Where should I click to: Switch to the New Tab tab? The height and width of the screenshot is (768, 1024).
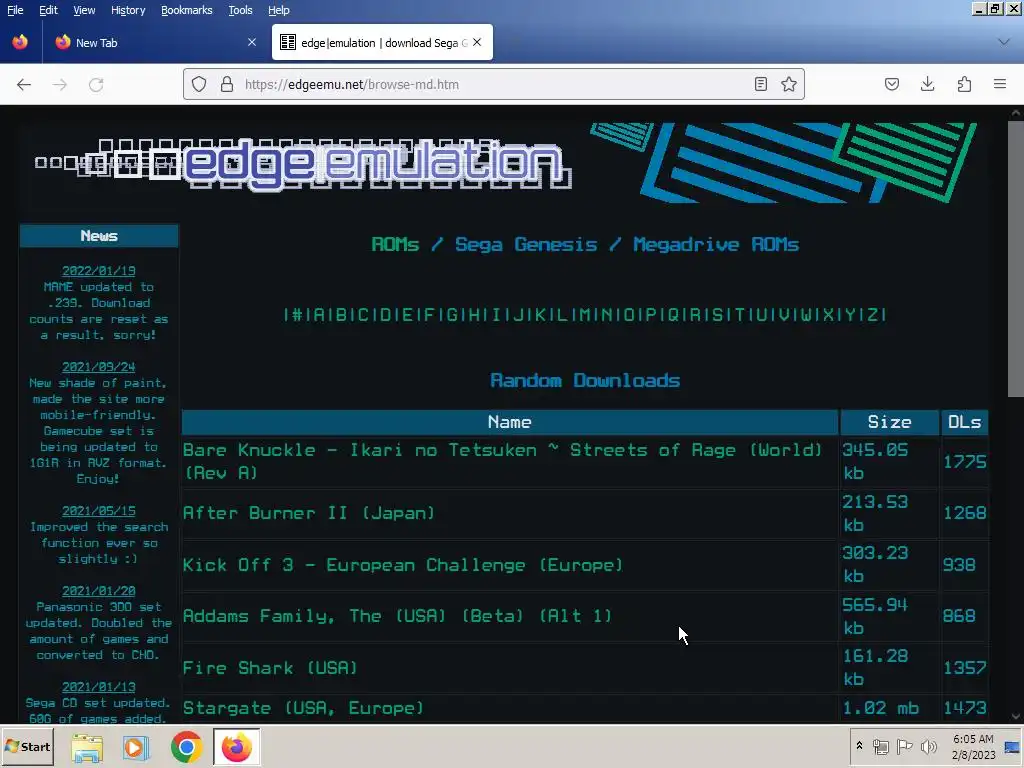(x=155, y=42)
